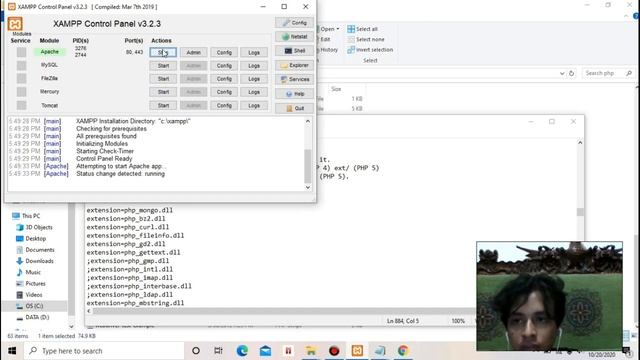Open XAMPP Shell
This screenshot has width=640, height=360.
pos(294,51)
